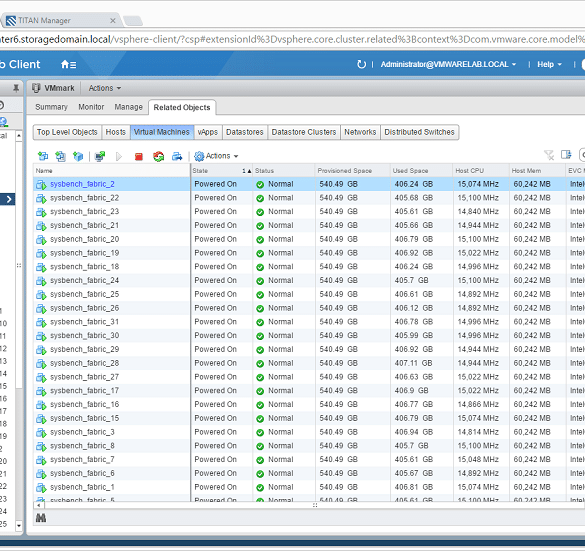Click the VM icon beside sysbench_fabric_19
This screenshot has height=551, width=585.
[41, 253]
